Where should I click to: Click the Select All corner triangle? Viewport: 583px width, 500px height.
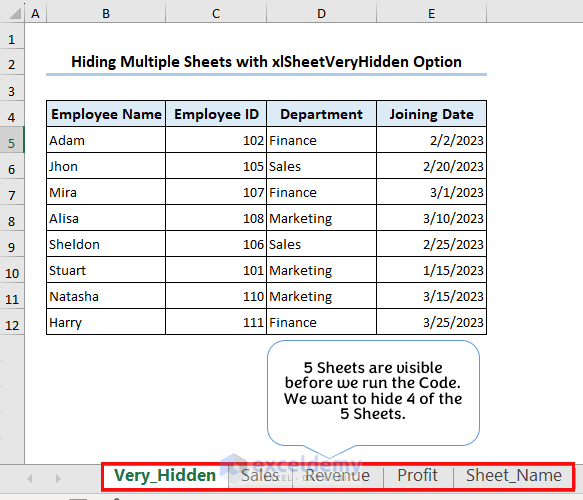tap(15, 13)
